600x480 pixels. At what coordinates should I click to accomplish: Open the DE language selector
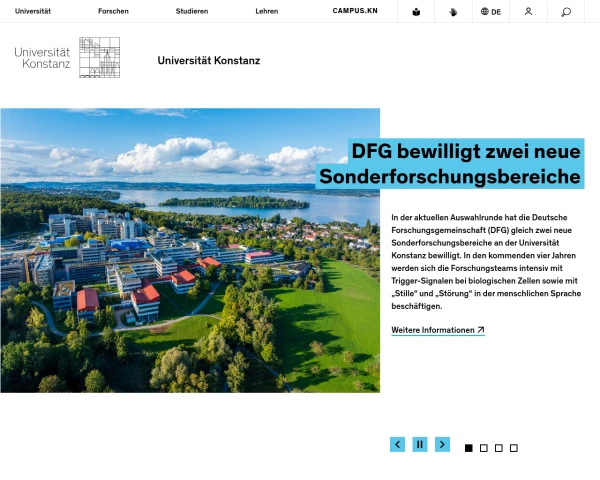(491, 11)
